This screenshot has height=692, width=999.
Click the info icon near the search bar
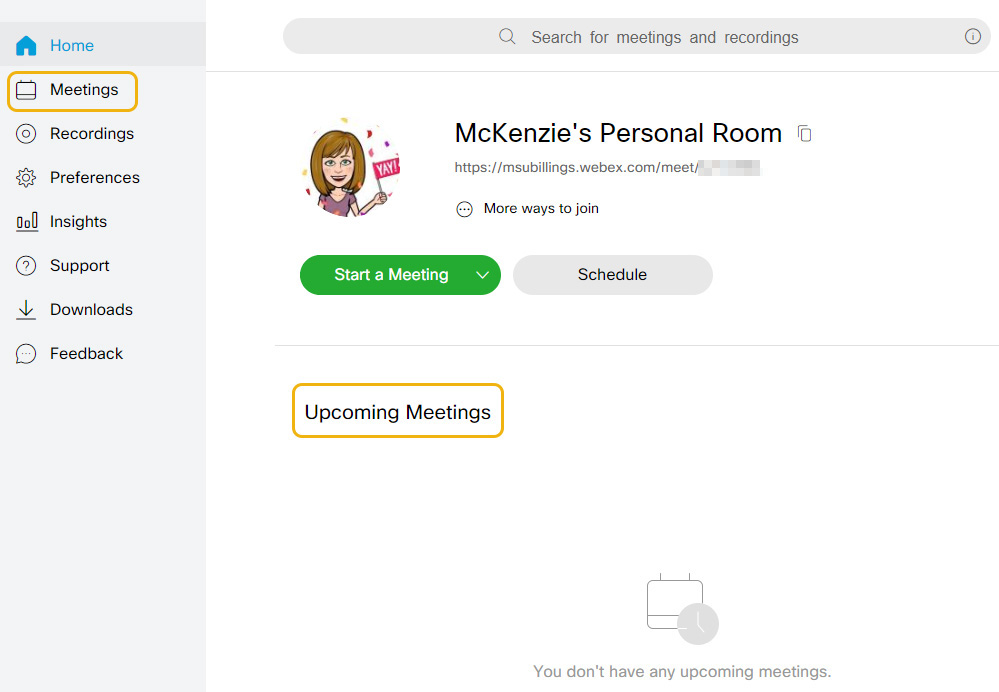pos(973,36)
